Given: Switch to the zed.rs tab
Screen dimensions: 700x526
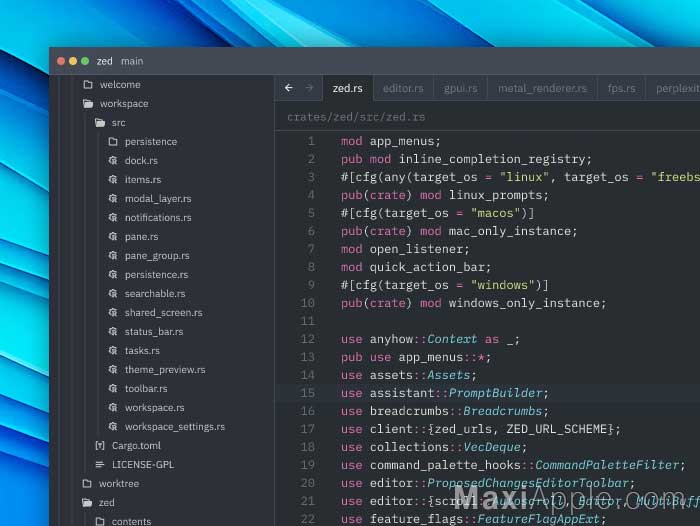Looking at the screenshot, I should point(347,88).
